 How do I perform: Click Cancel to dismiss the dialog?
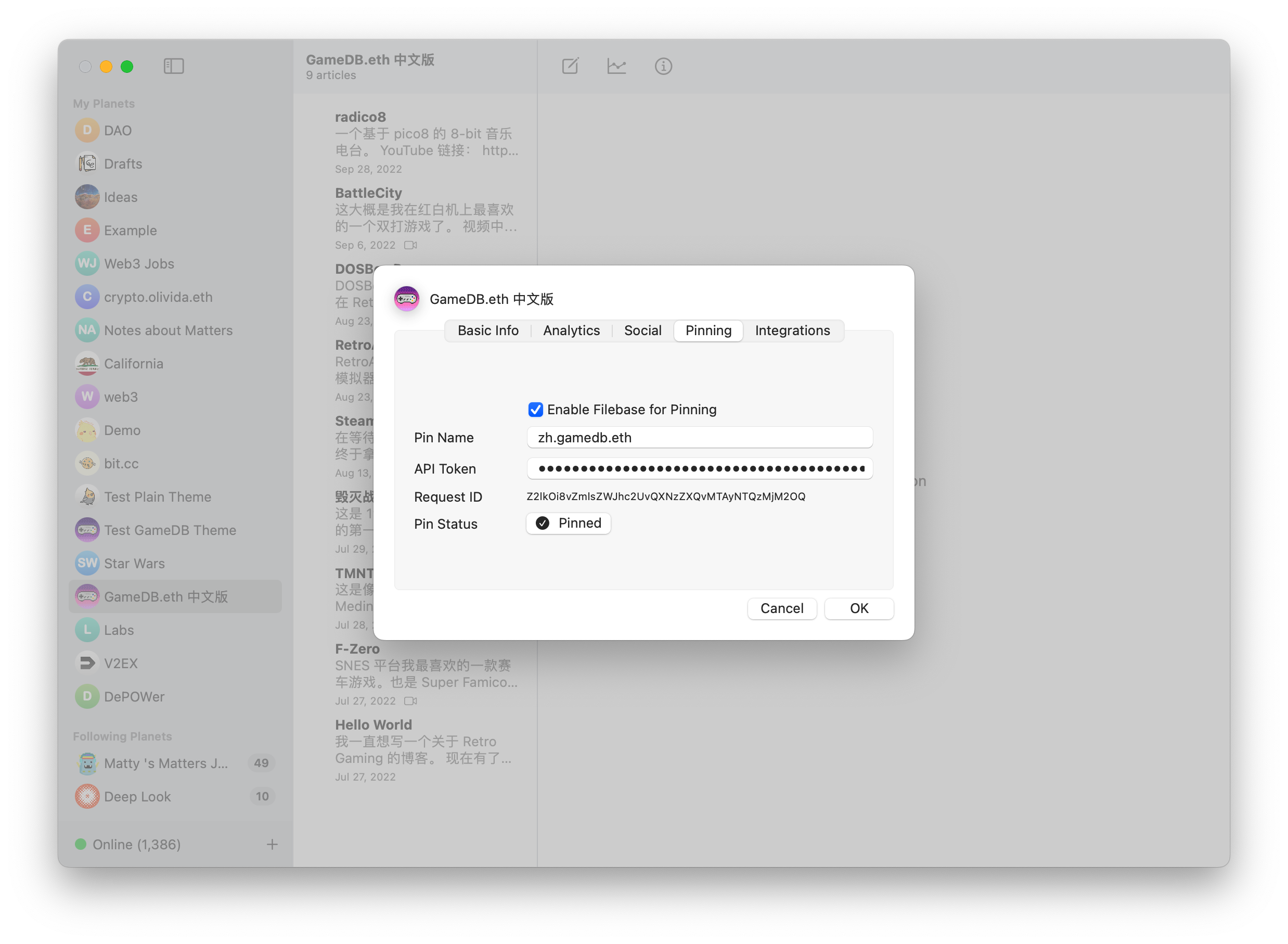coord(782,608)
